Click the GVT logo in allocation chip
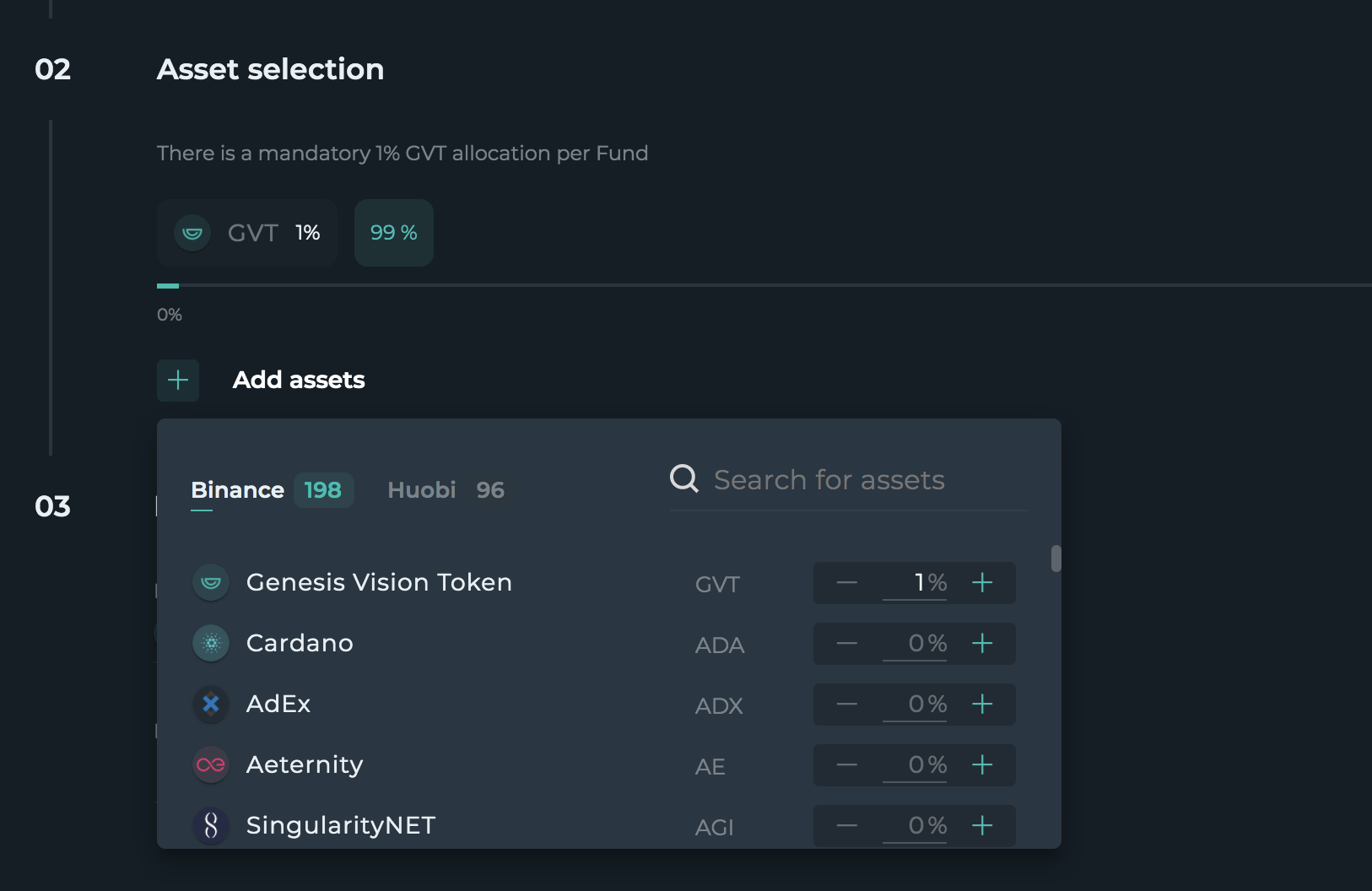The image size is (1372, 891). pyautogui.click(x=192, y=233)
